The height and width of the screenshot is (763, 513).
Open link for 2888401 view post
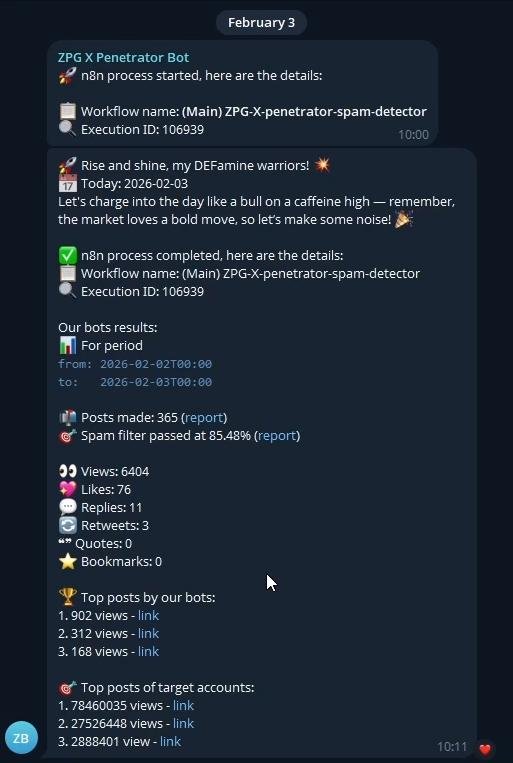(170, 742)
